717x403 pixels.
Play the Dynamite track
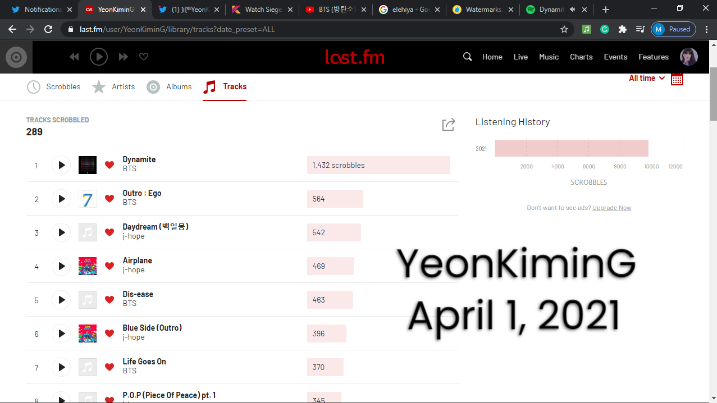(61, 165)
